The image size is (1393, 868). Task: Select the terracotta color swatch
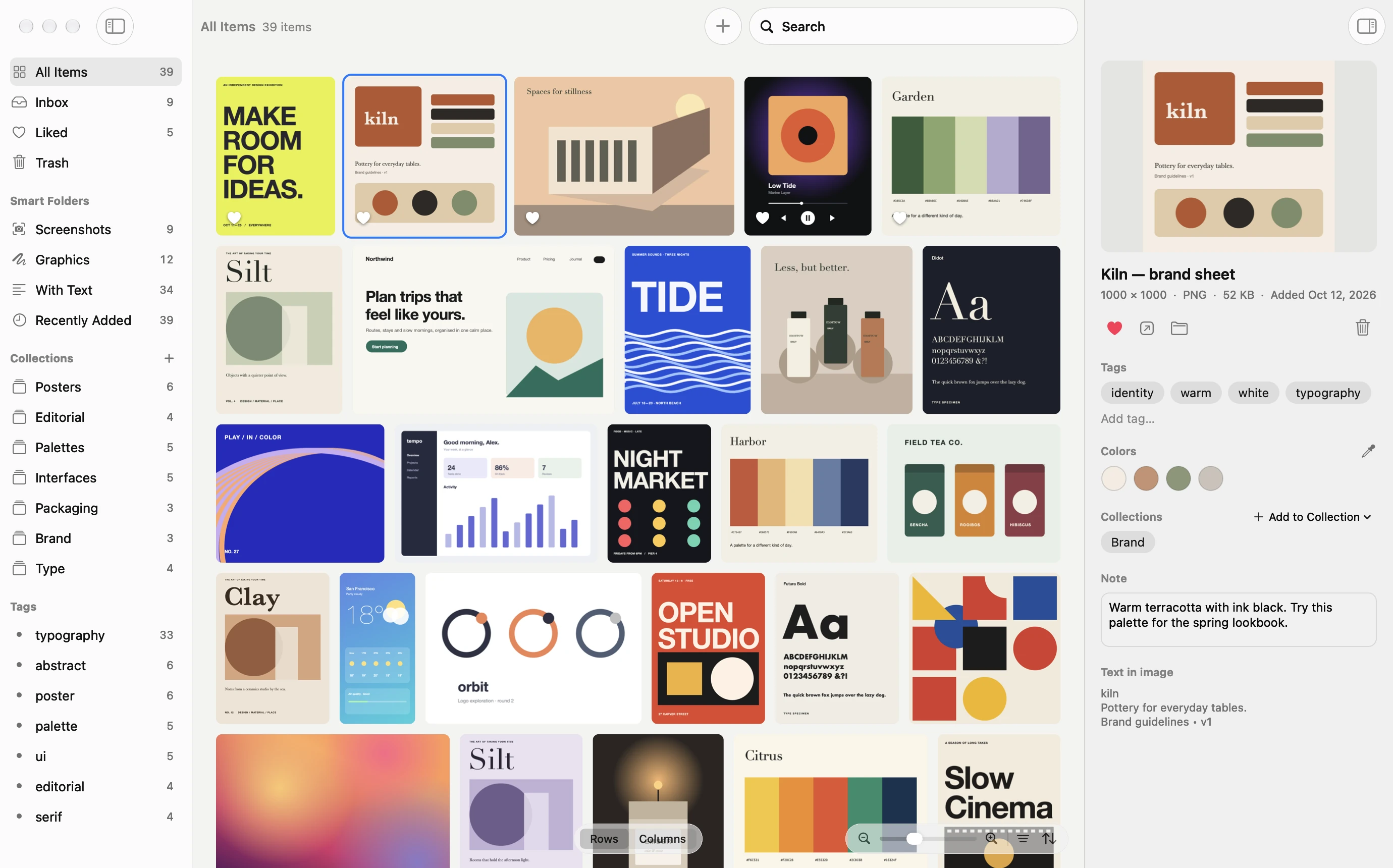tap(1146, 478)
